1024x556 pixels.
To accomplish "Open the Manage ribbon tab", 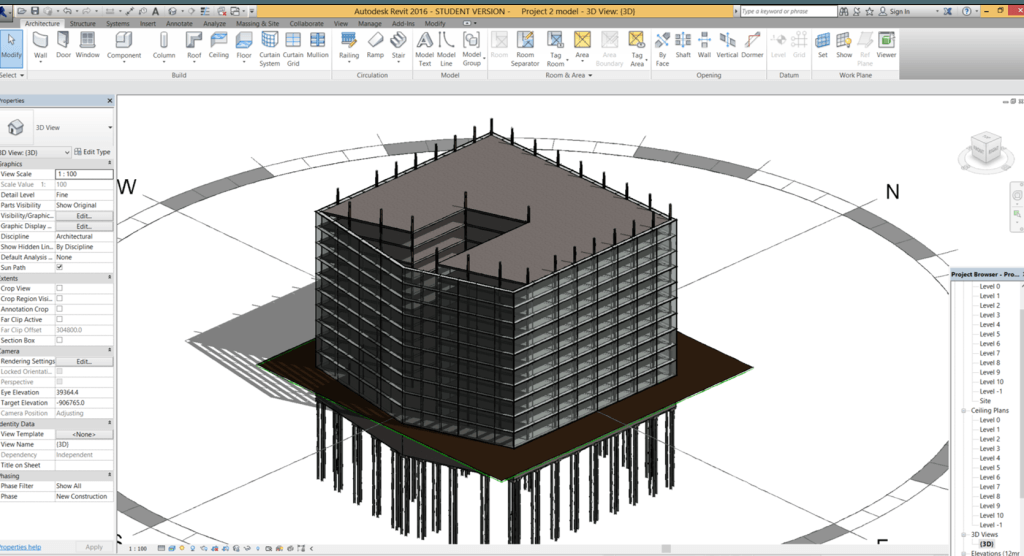I will (x=370, y=24).
